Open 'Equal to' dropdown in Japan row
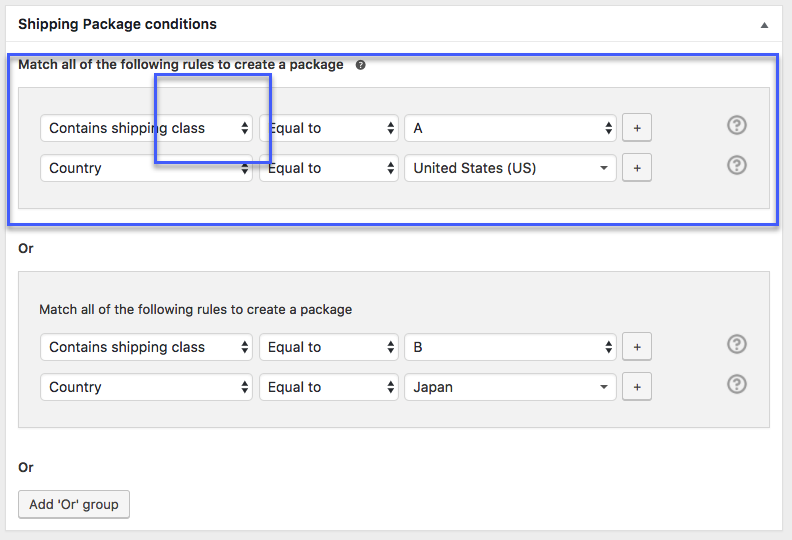The width and height of the screenshot is (792, 540). 329,387
